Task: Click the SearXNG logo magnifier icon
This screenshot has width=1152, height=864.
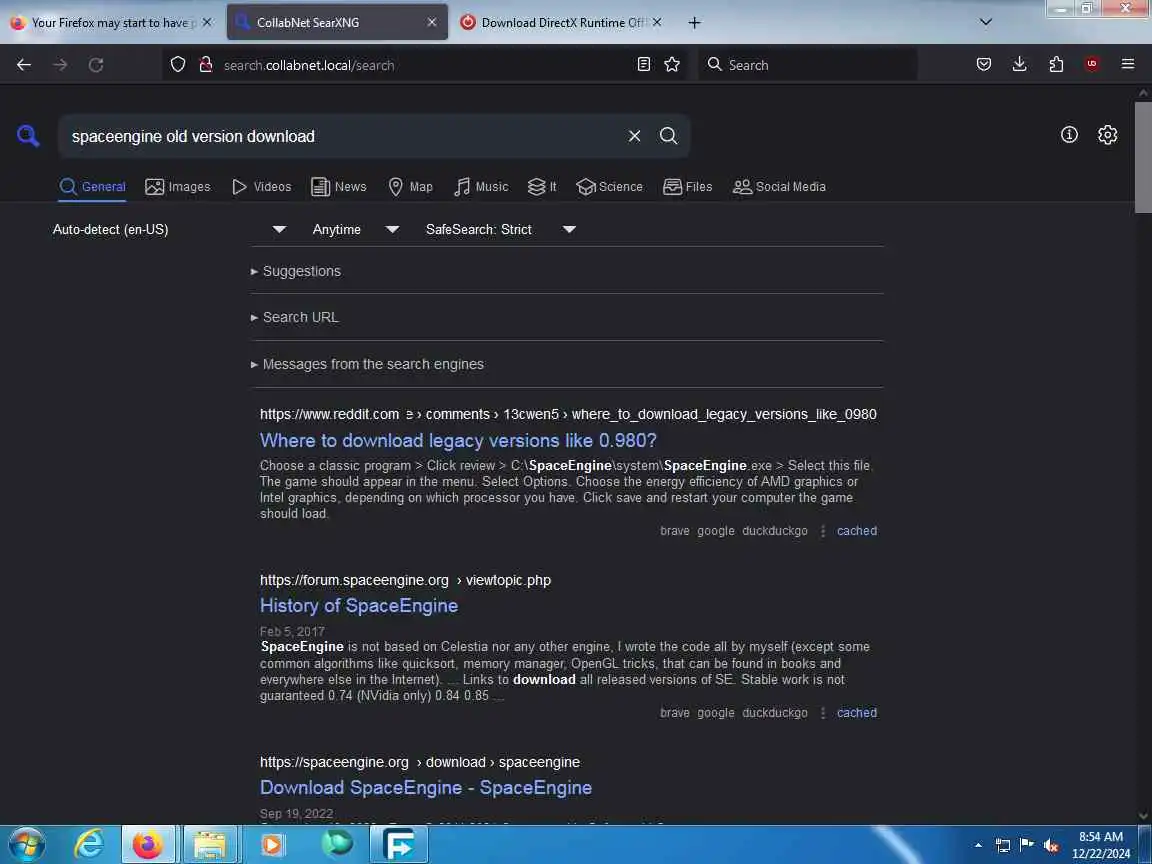Action: click(x=28, y=135)
